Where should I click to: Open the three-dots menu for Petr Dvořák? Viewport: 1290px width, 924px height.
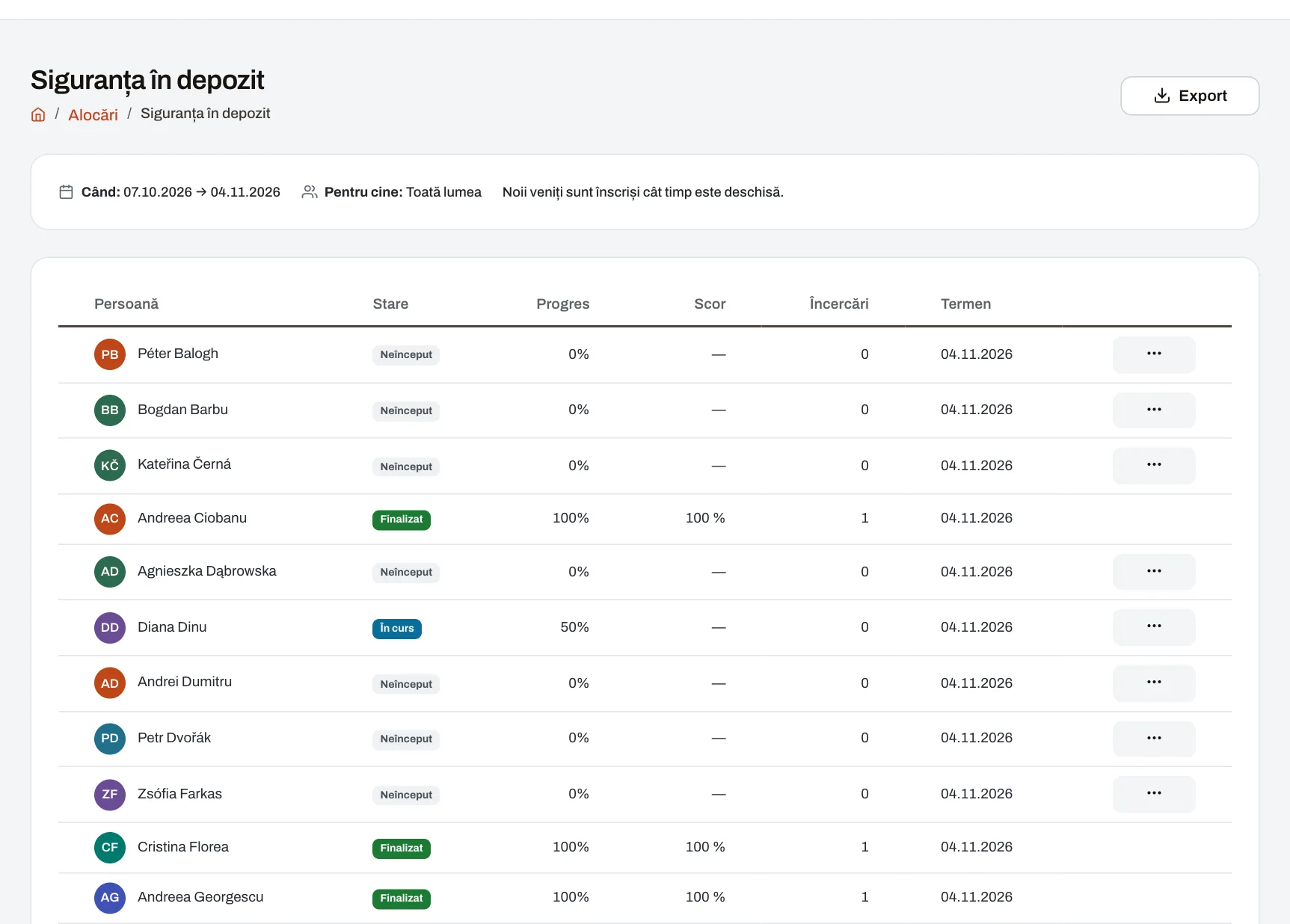pos(1154,739)
